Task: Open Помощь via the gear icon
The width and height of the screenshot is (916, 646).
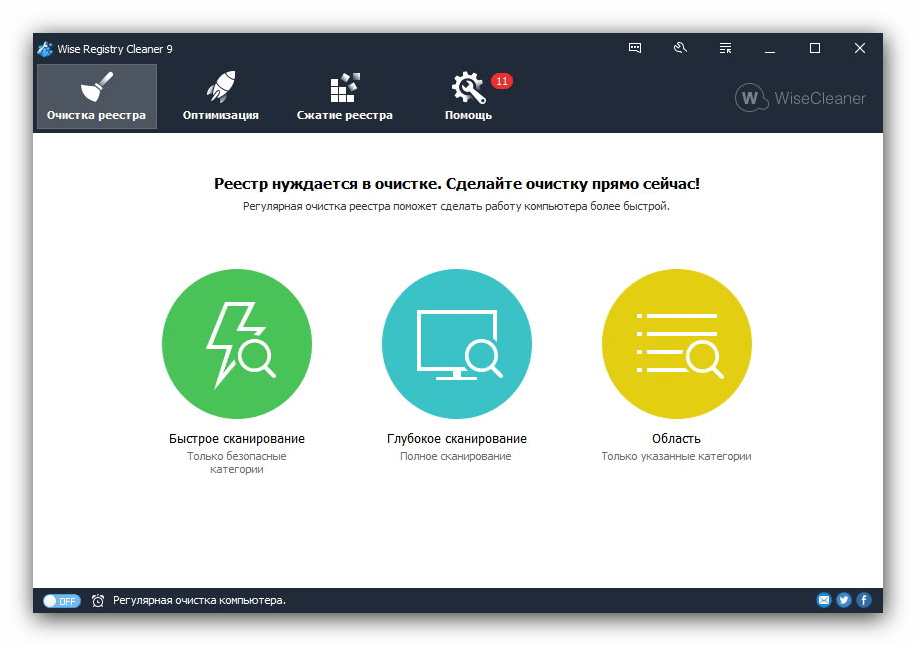Action: (x=465, y=85)
